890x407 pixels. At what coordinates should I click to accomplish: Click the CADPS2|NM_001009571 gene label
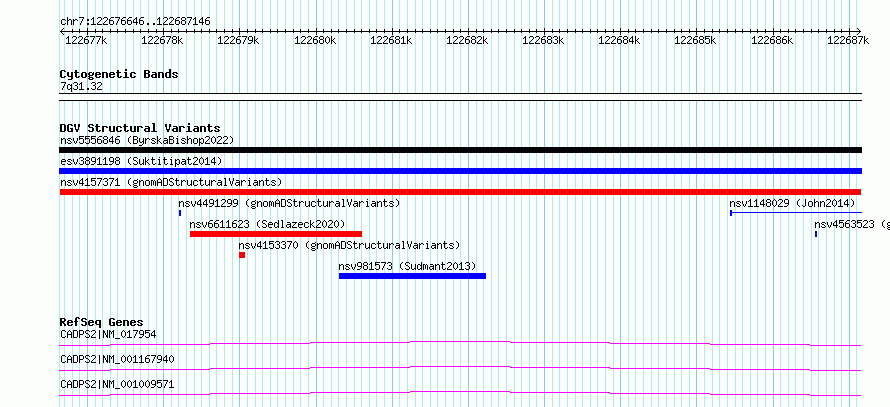[117, 384]
